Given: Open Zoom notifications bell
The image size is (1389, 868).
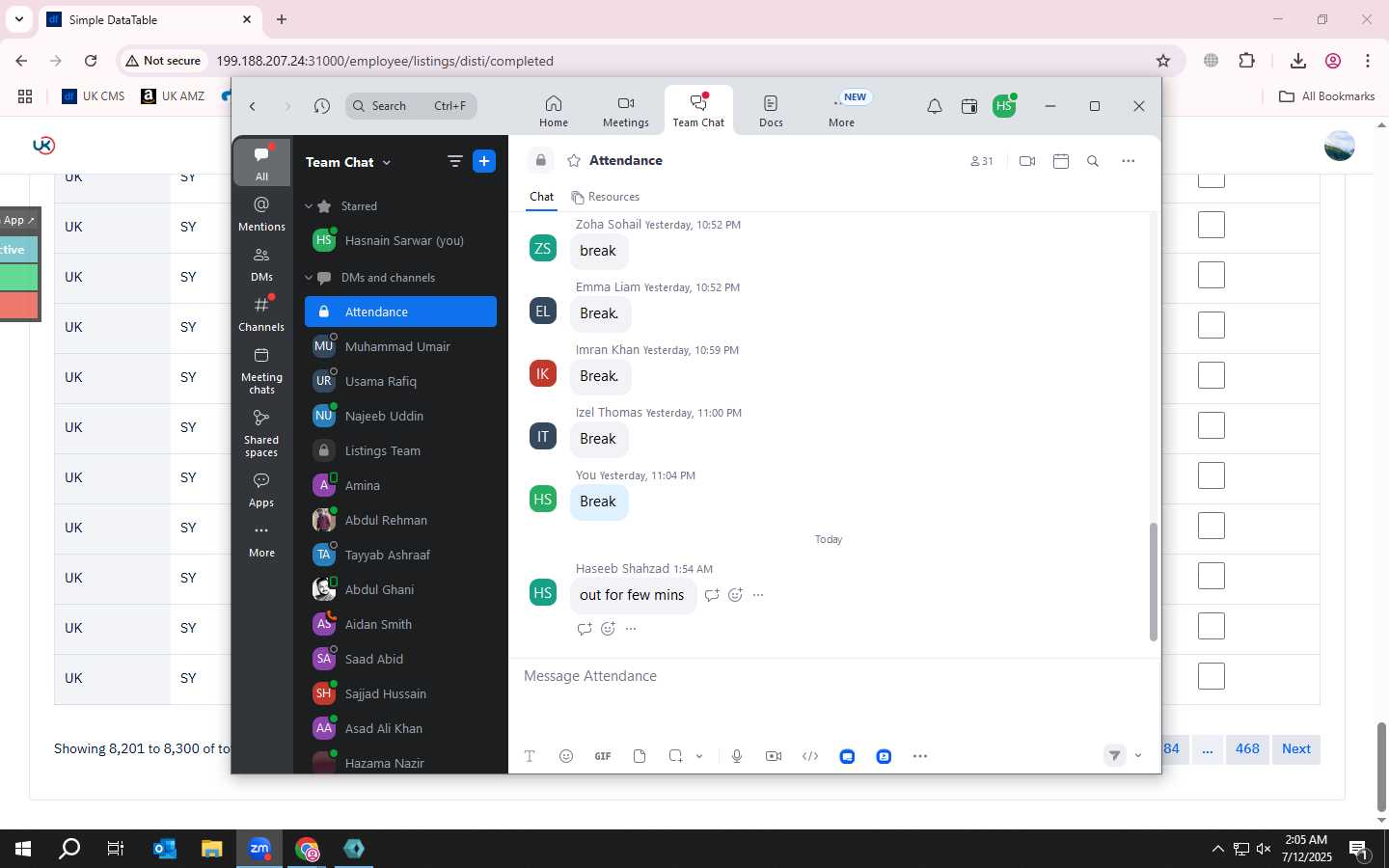Looking at the screenshot, I should click(x=934, y=106).
